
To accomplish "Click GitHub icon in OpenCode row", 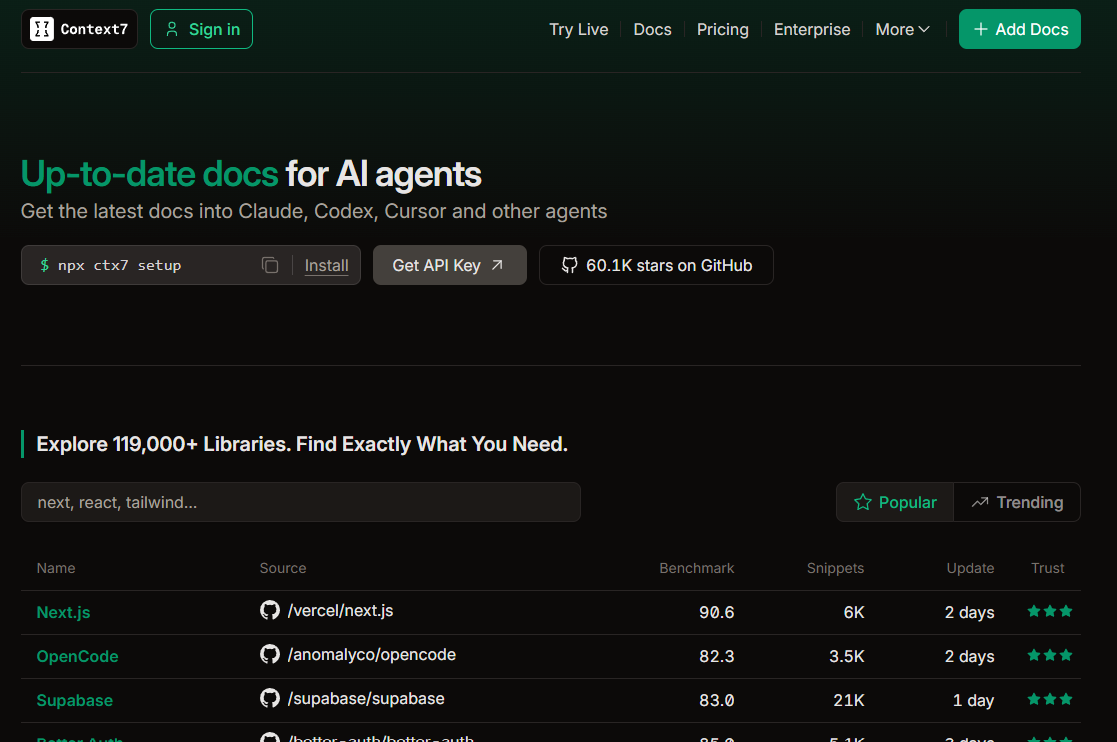I will pos(269,654).
